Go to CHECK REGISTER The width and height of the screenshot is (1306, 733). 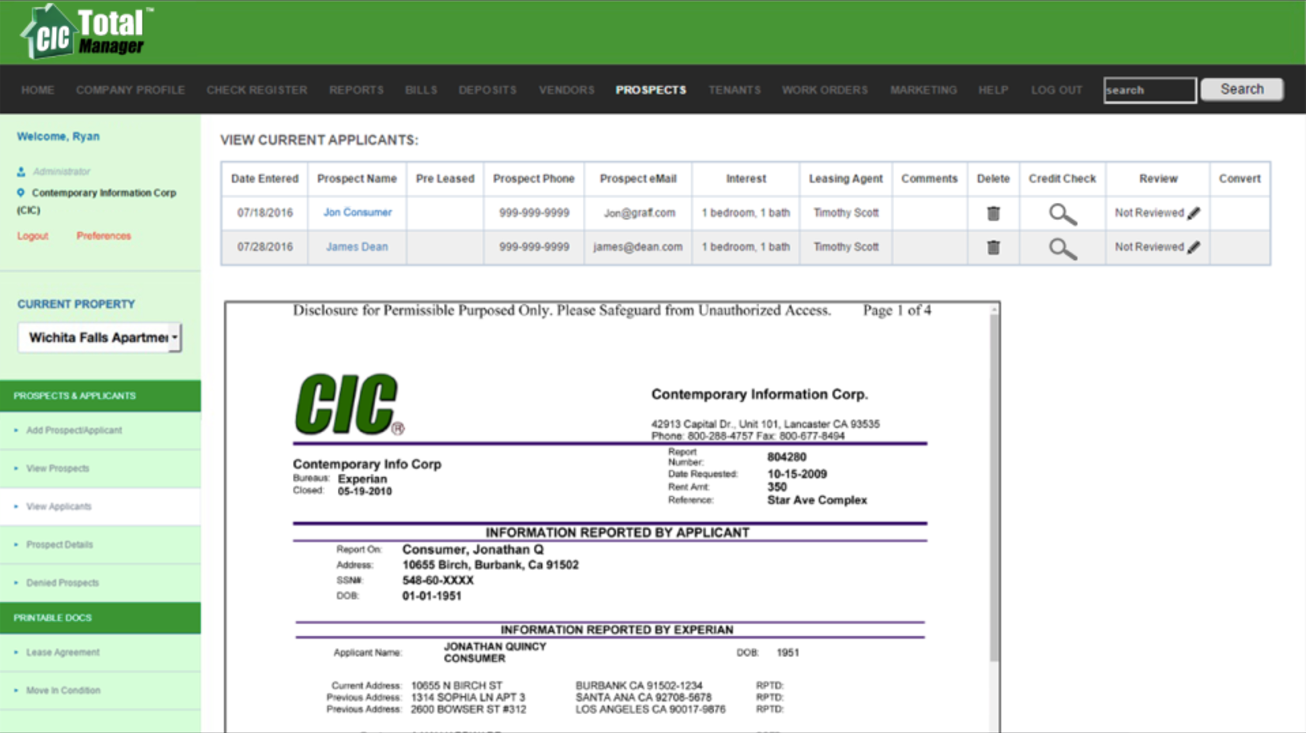257,90
